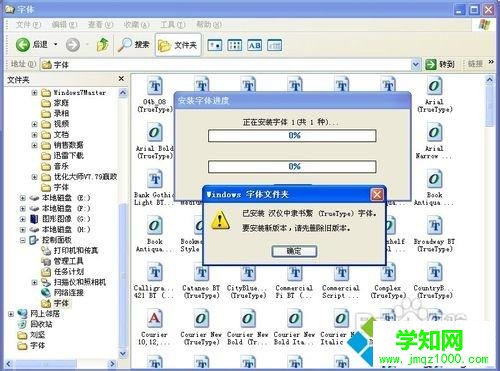Click 确定 in the font folder dialog

[x=294, y=251]
